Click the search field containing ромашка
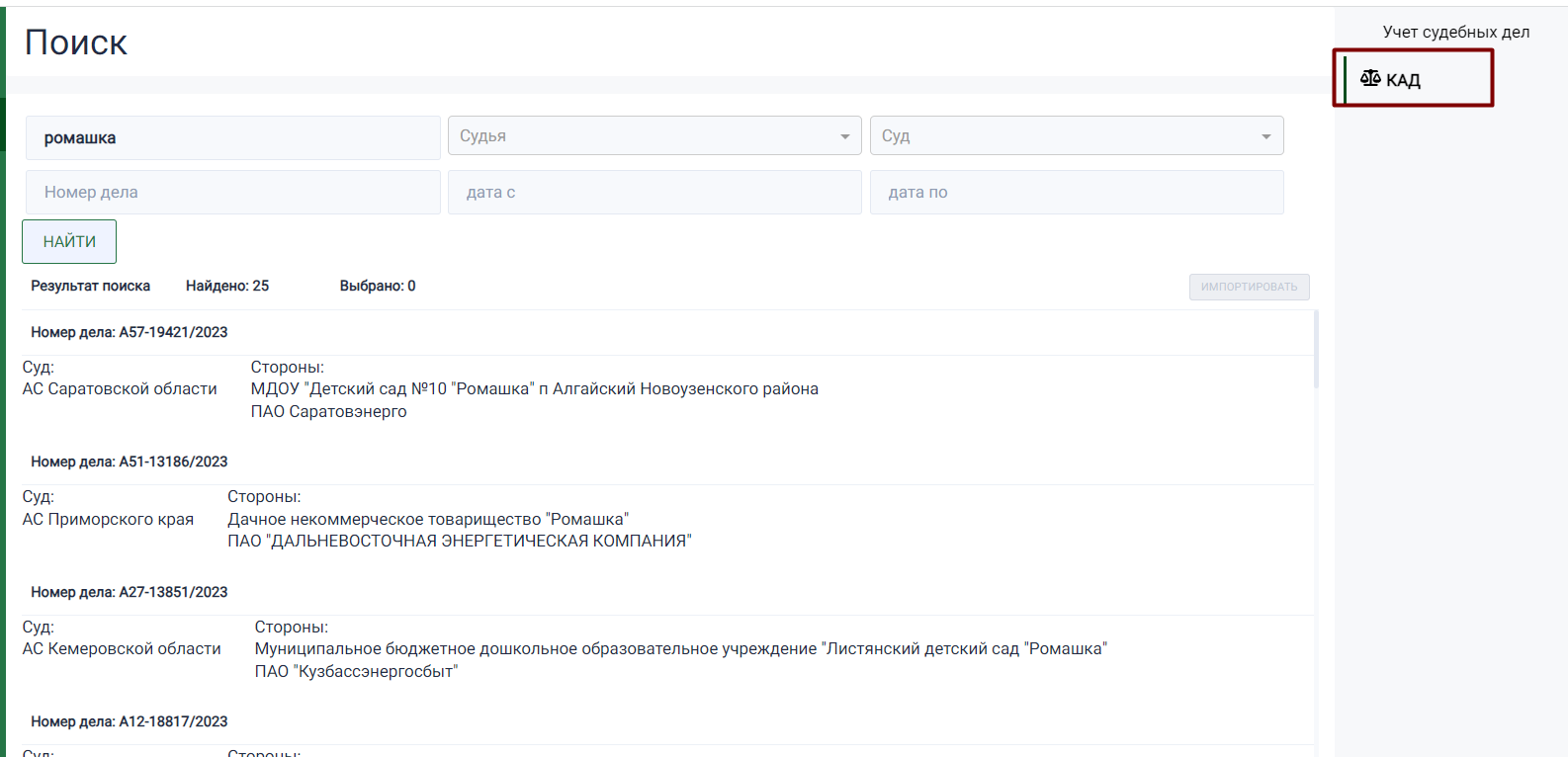Image resolution: width=1568 pixels, height=757 pixels. [x=232, y=138]
